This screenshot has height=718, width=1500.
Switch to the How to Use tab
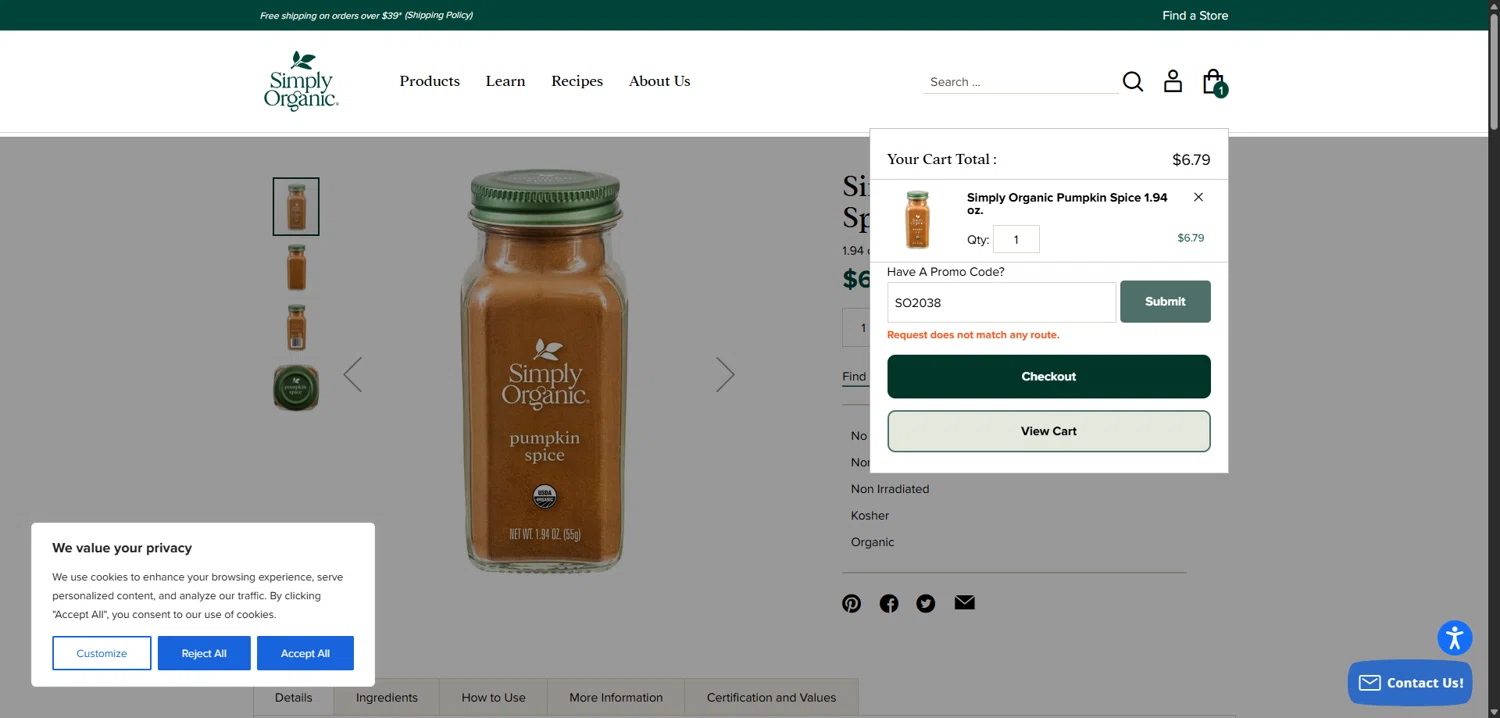point(493,697)
